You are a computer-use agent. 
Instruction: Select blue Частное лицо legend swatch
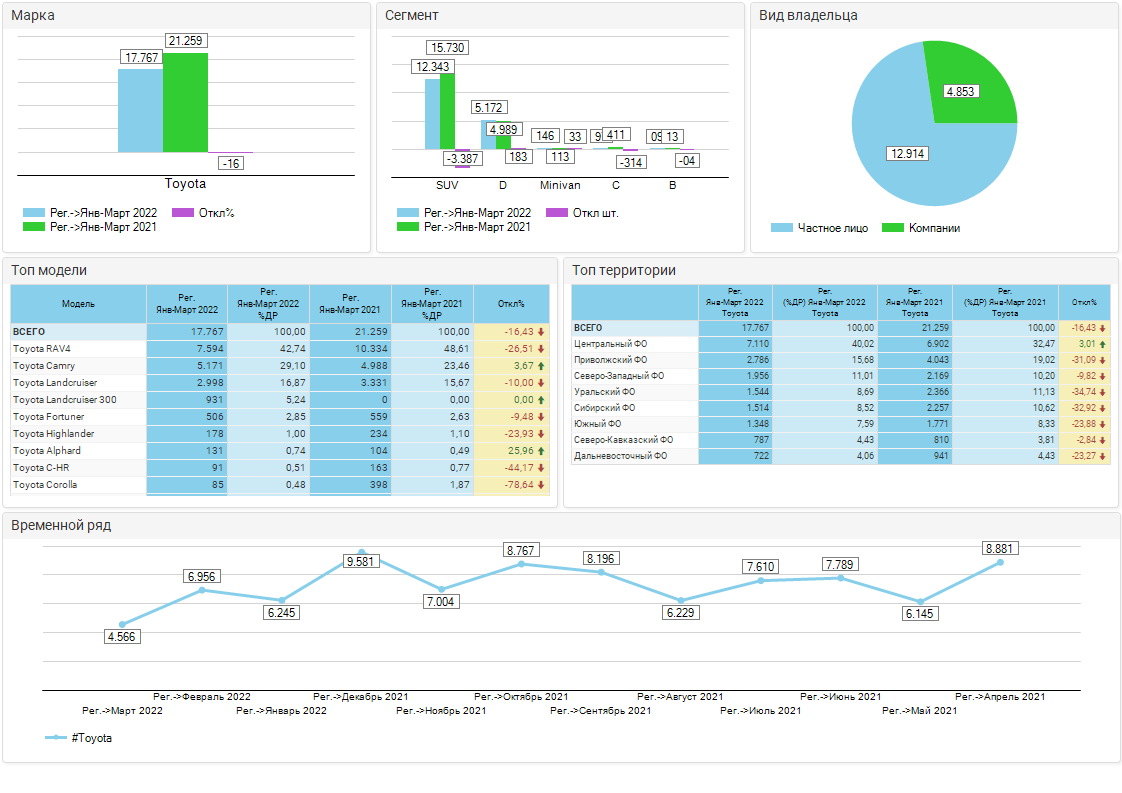click(781, 228)
